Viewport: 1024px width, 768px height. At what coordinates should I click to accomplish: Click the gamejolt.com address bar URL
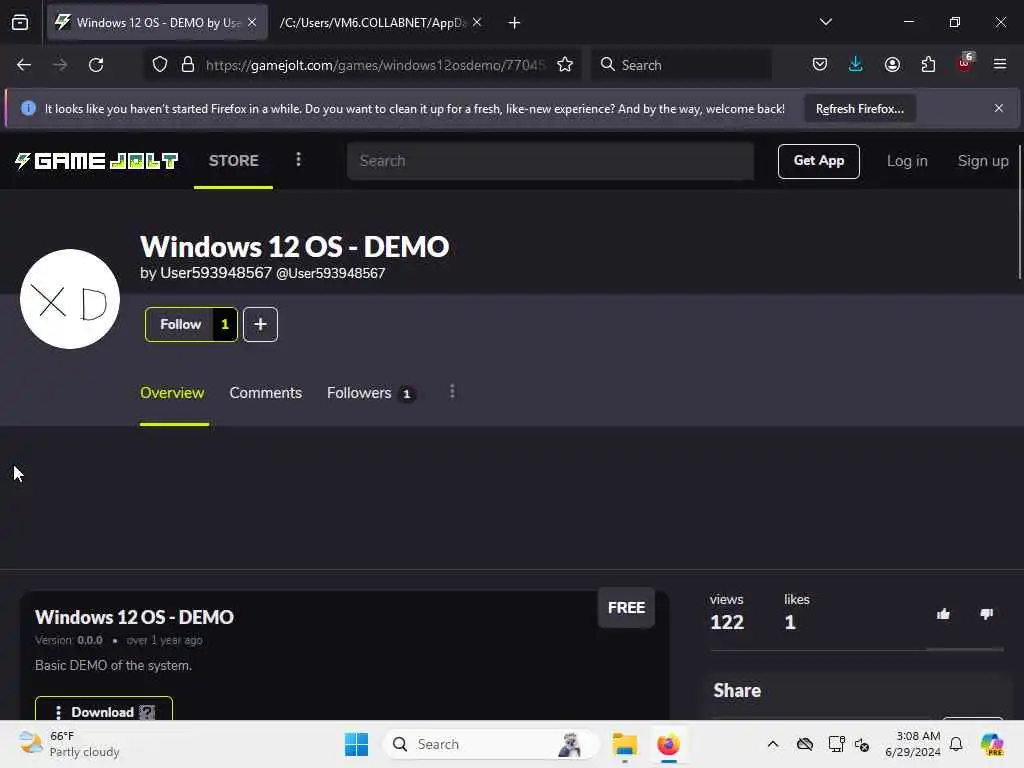tap(374, 65)
